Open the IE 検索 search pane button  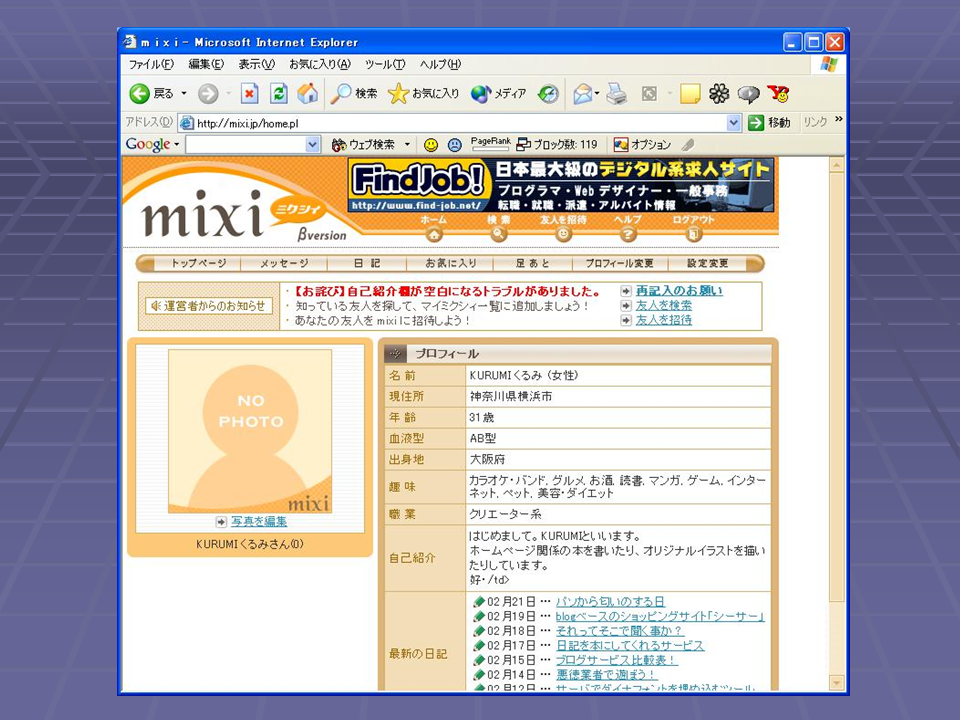(354, 94)
